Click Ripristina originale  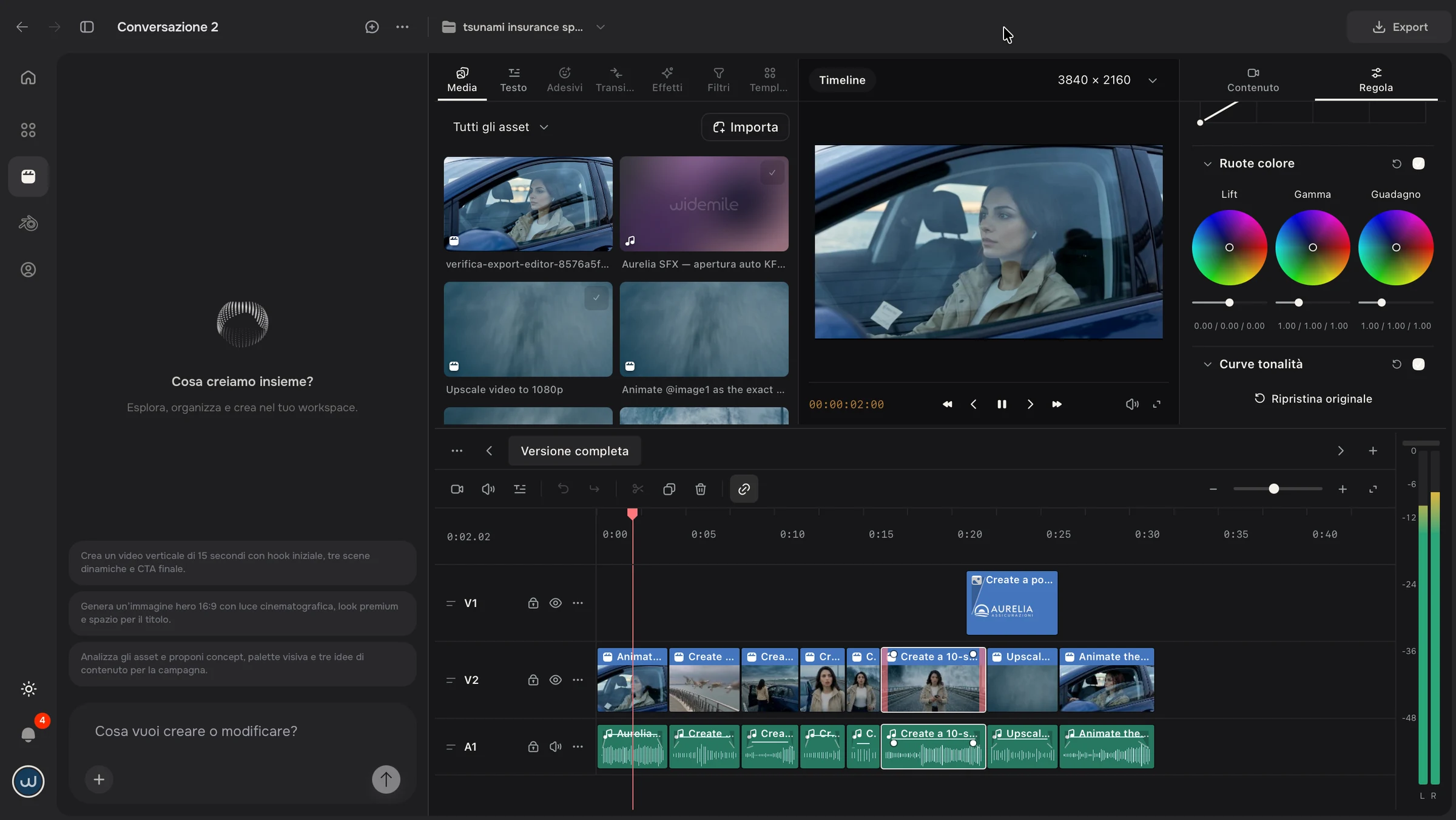point(1313,399)
